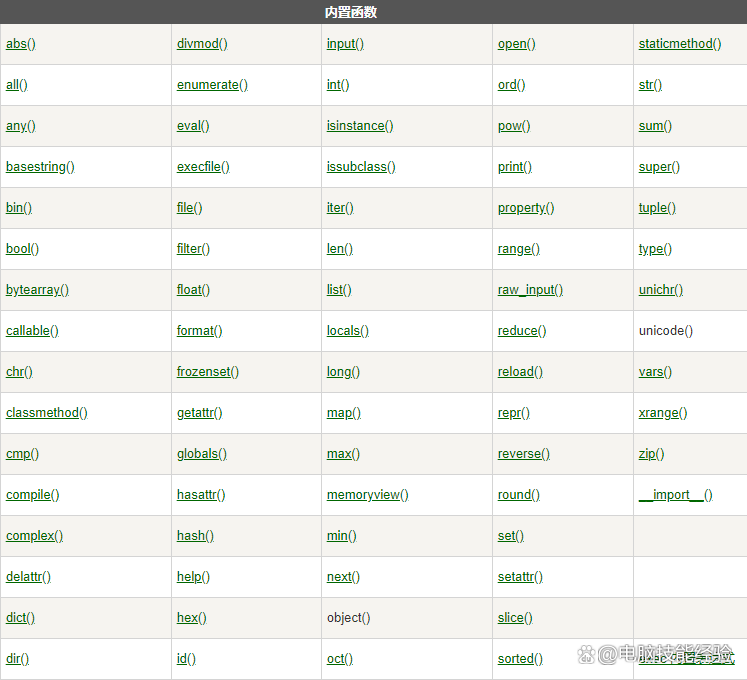Open the complex() link
Viewport: 747px width, 680px height.
click(x=34, y=536)
